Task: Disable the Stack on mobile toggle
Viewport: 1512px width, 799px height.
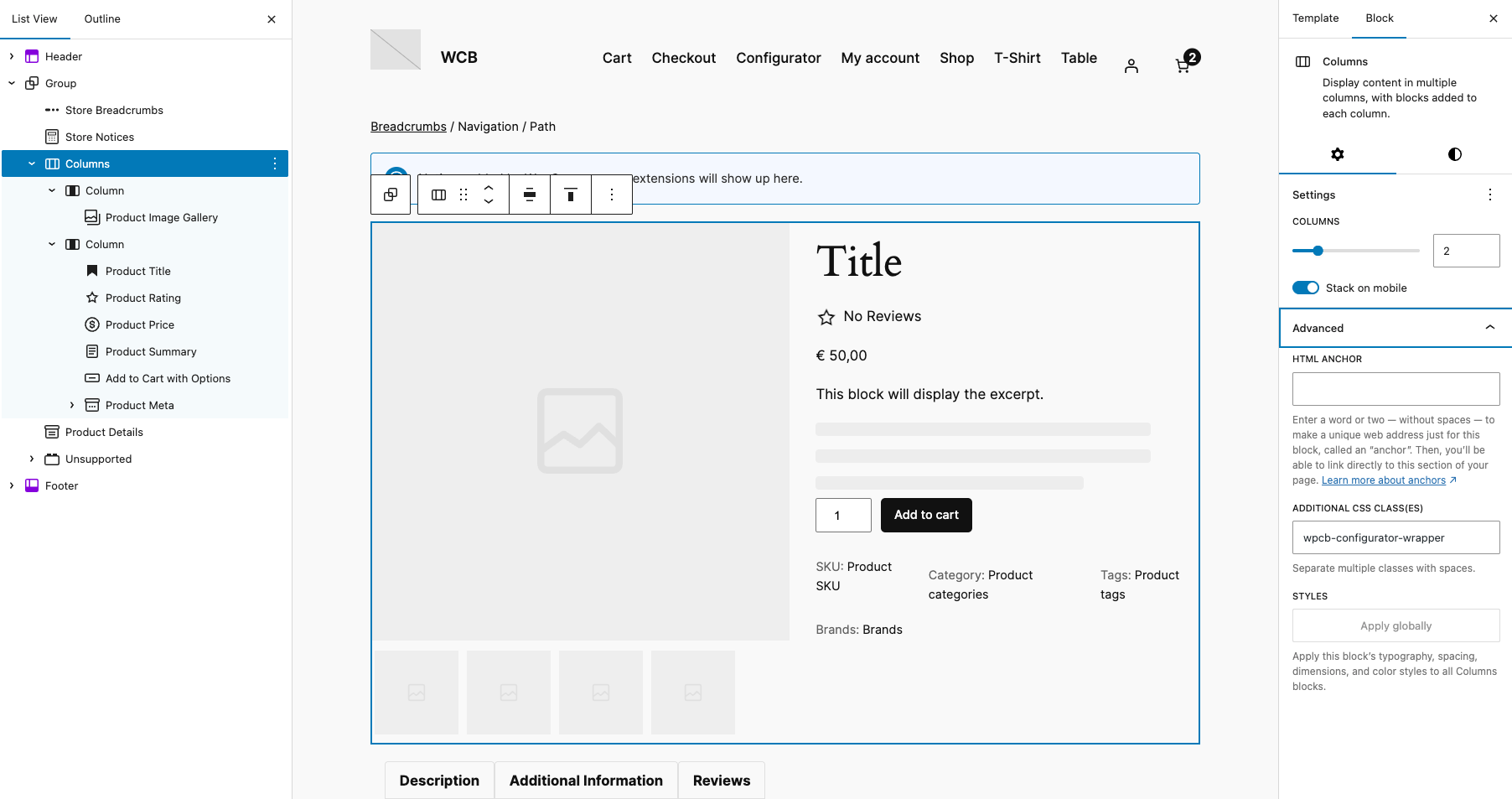Action: 1305,288
